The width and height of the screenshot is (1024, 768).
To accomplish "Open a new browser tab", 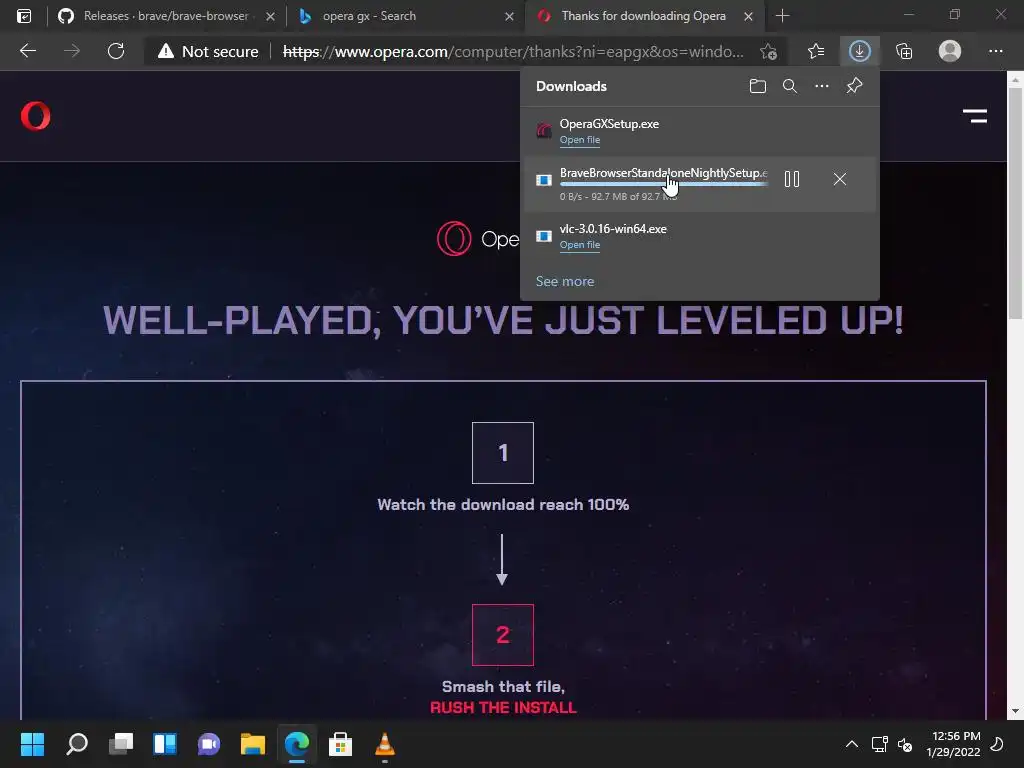I will (782, 16).
